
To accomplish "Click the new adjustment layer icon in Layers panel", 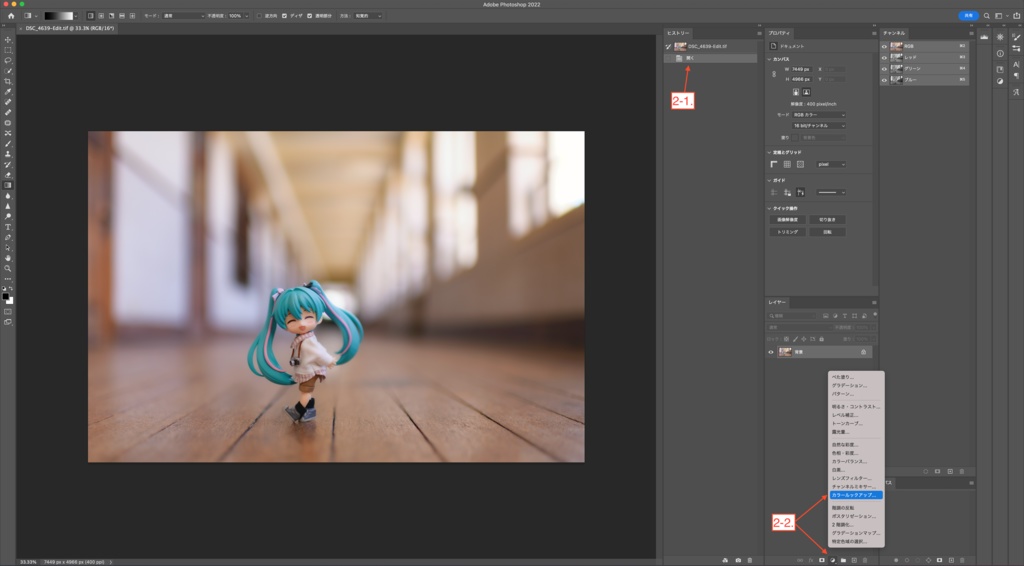I will 833,560.
